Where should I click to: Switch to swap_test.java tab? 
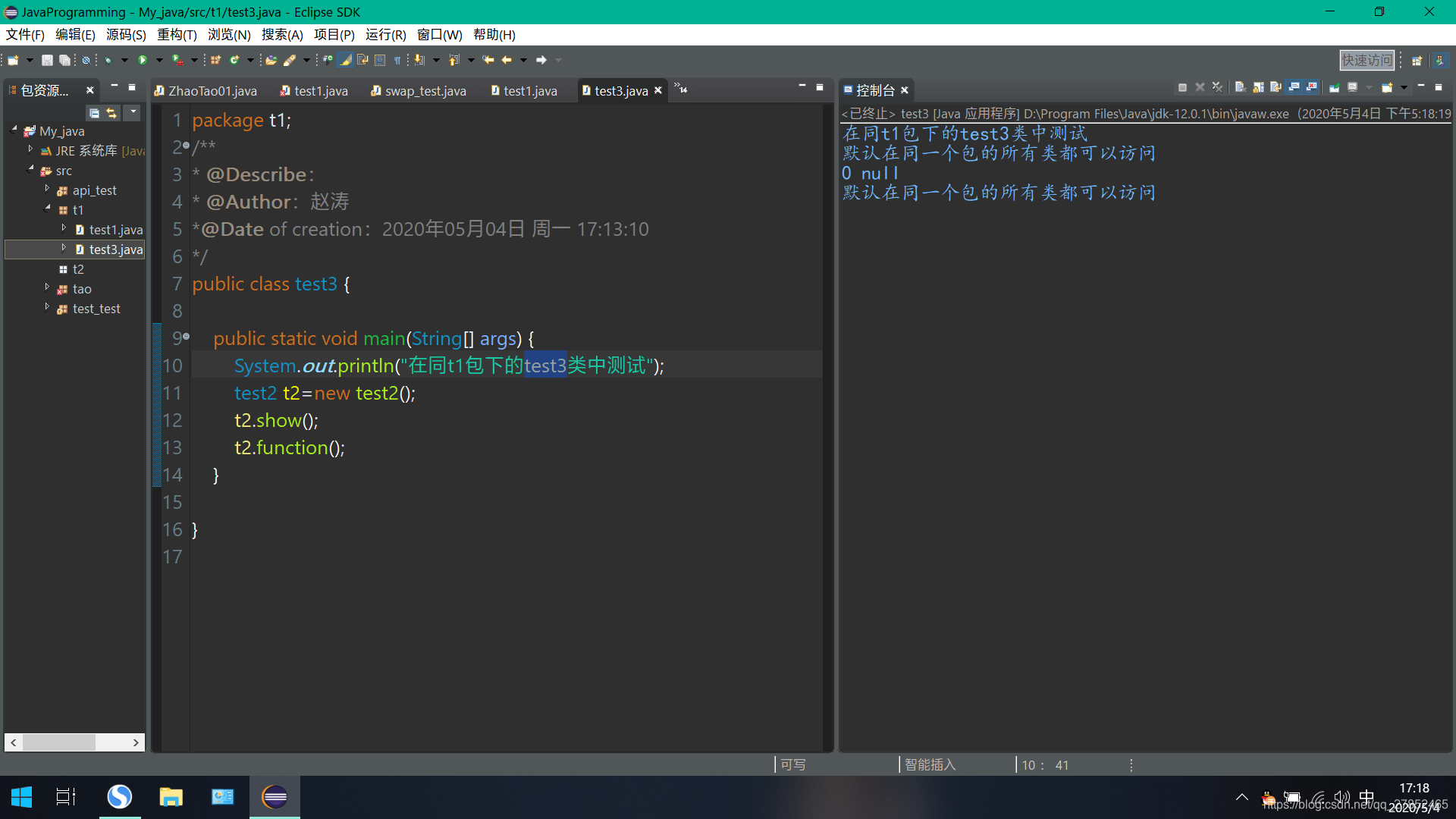click(x=425, y=91)
